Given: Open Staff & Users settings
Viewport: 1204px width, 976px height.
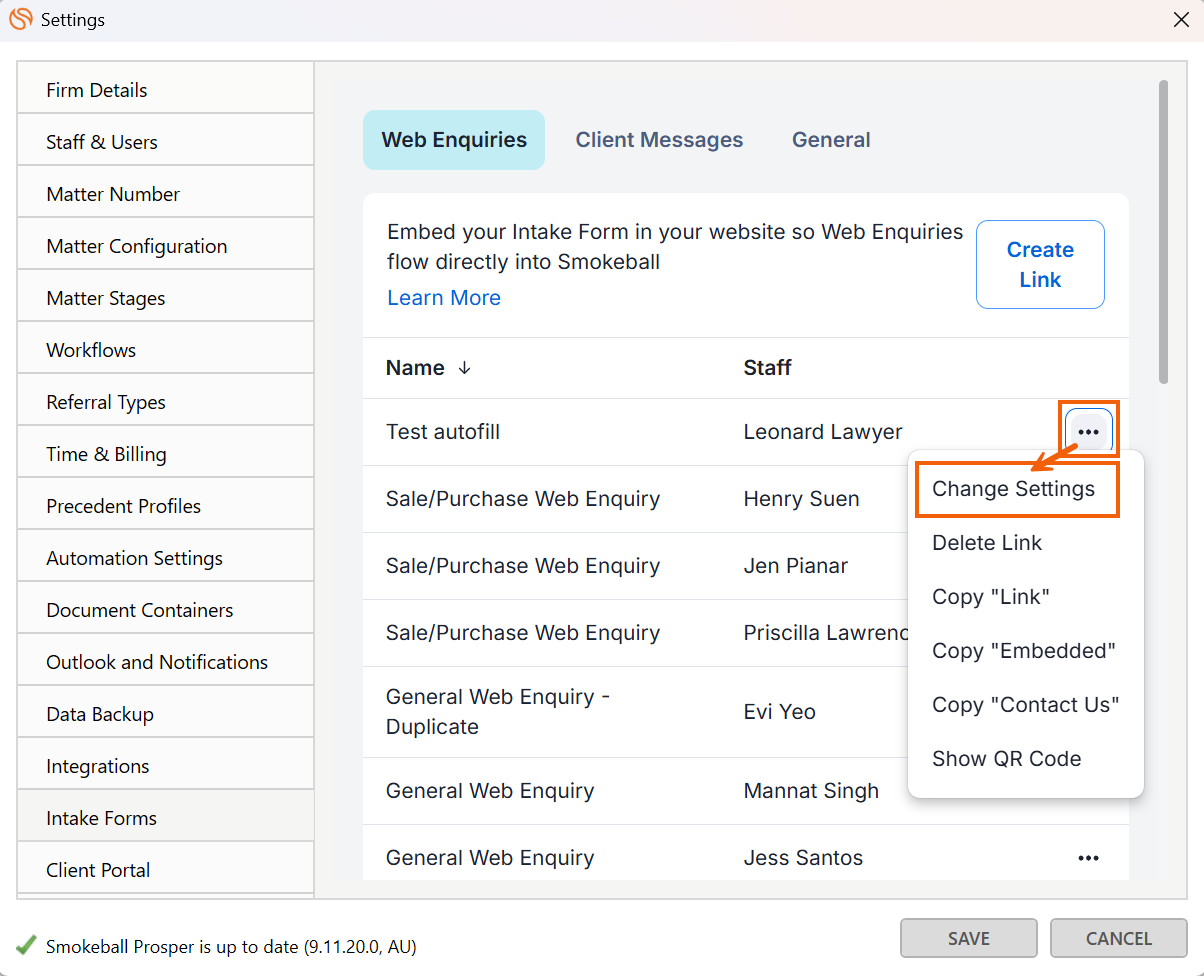Looking at the screenshot, I should point(102,142).
